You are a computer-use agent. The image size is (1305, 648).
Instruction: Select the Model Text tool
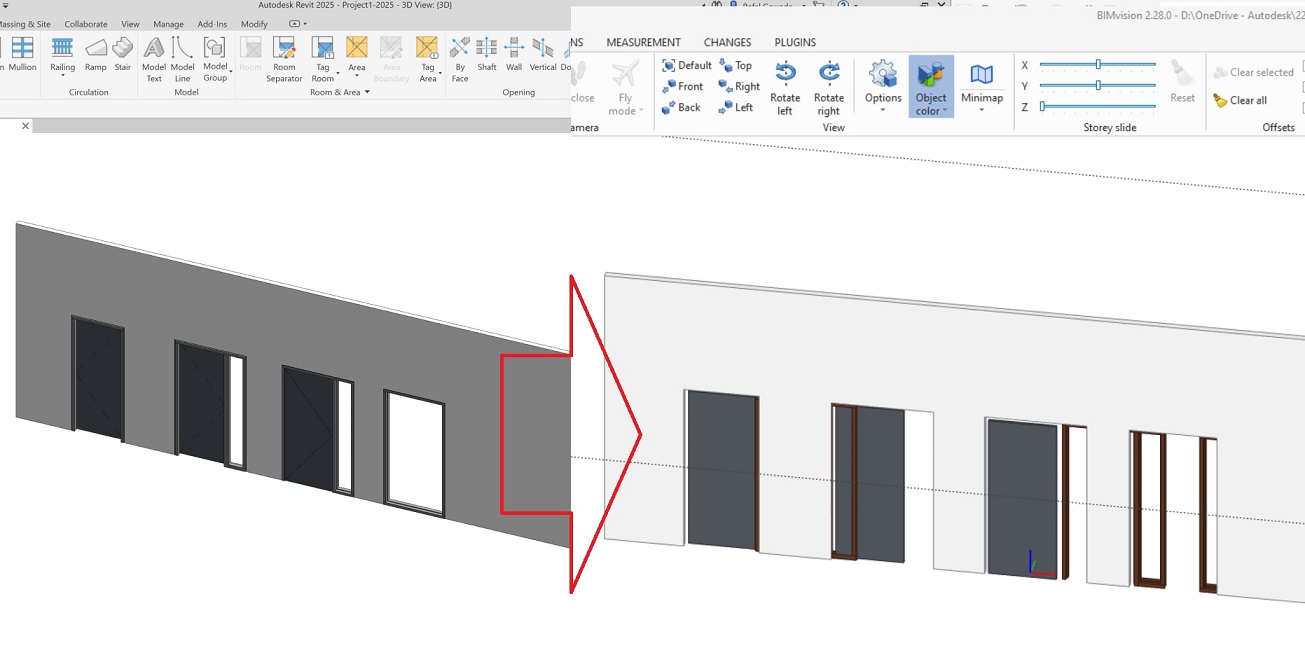point(153,57)
